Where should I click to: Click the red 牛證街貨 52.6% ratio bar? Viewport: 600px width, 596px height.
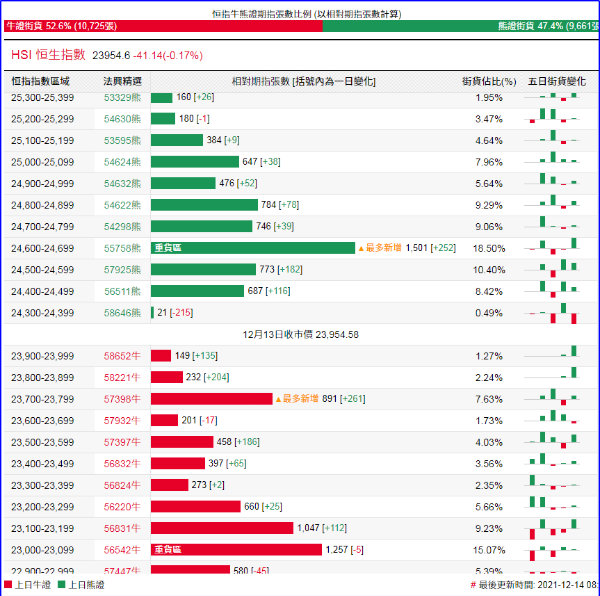point(160,27)
